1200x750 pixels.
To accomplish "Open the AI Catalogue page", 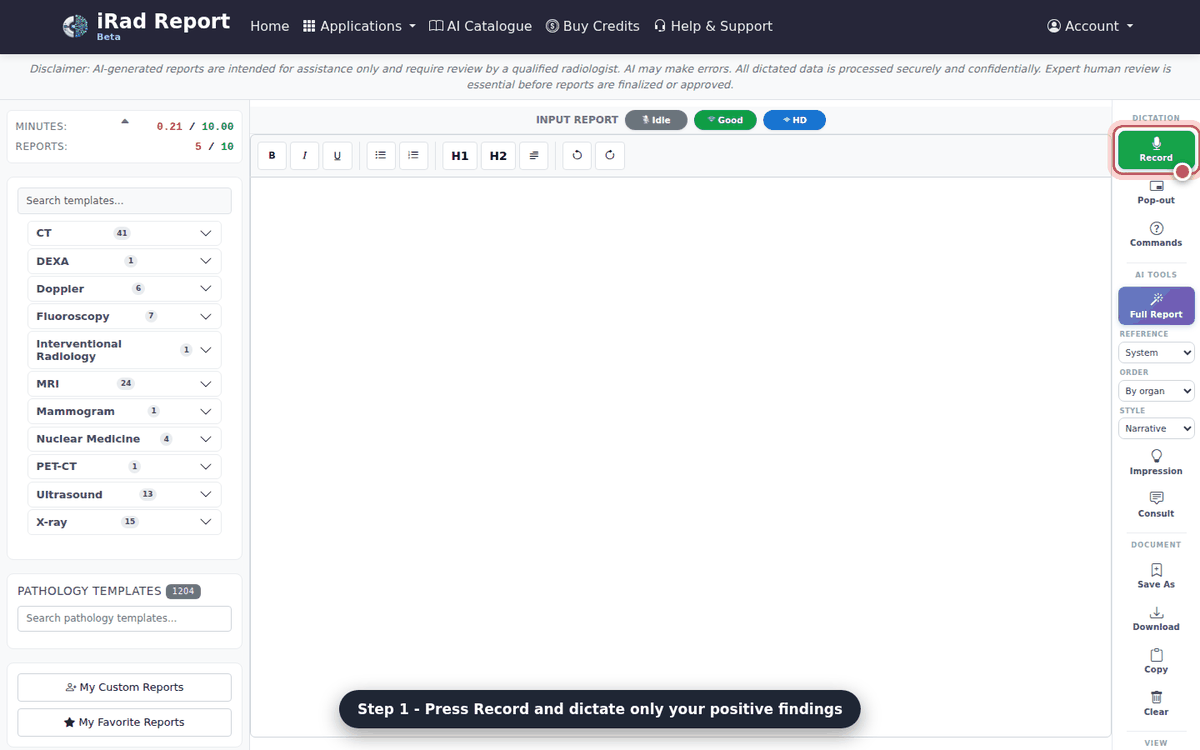I will [480, 26].
